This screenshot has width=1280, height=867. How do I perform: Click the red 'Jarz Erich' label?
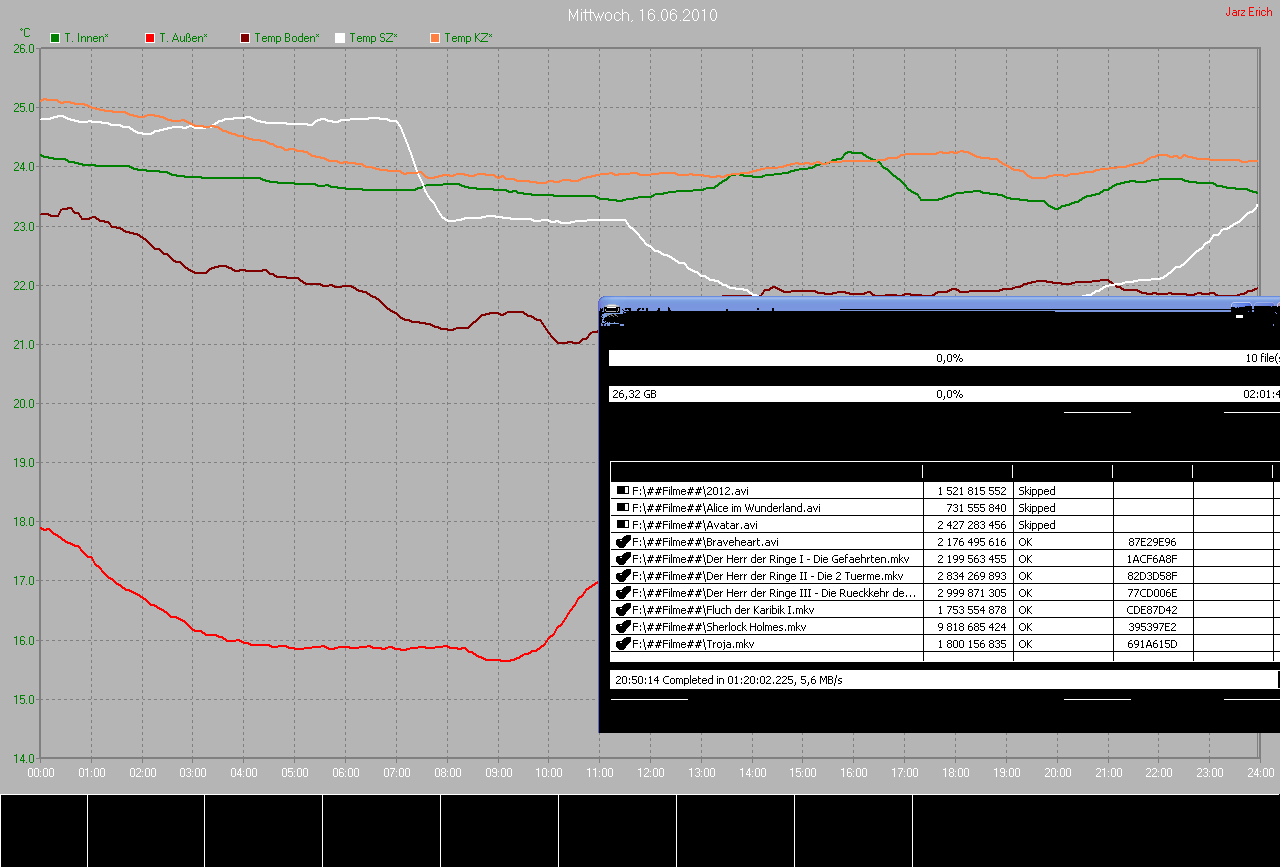click(x=1249, y=12)
